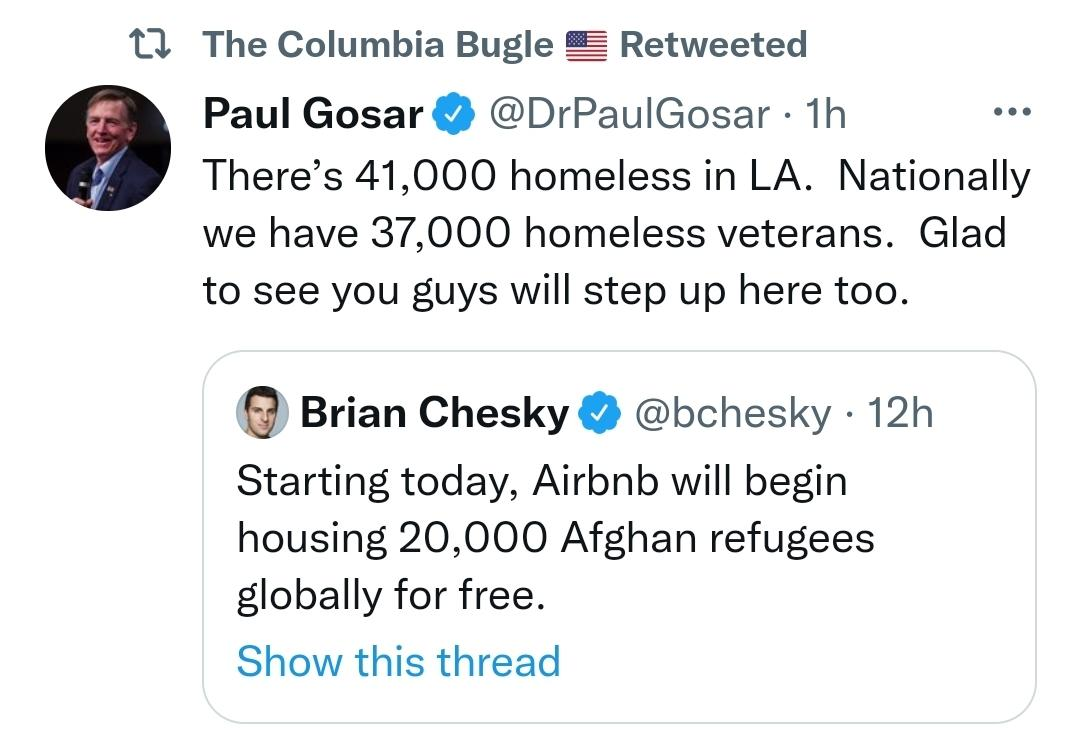Click the Brian Chesky display name
The image size is (1079, 748).
coord(434,413)
